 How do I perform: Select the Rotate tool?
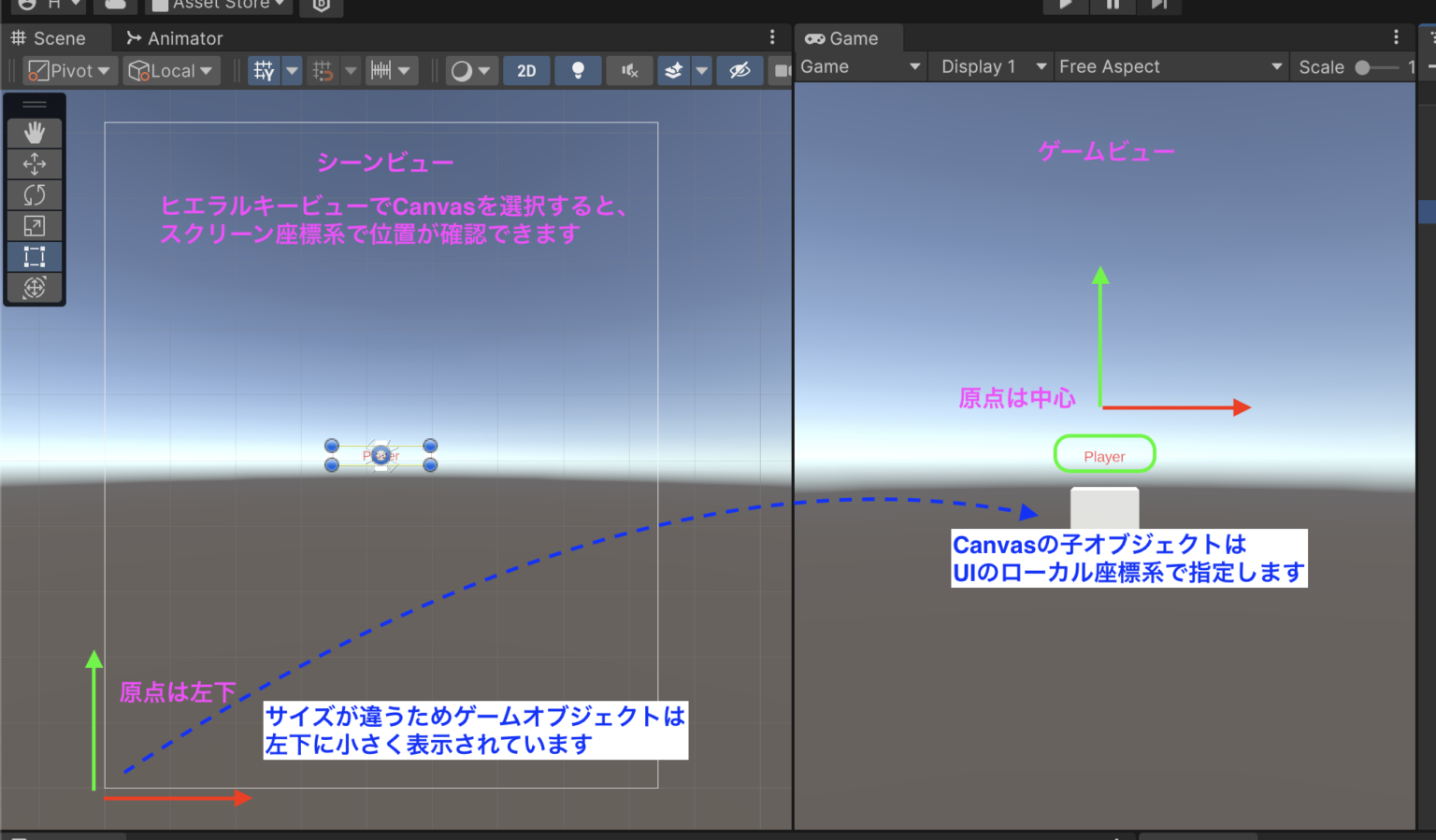[35, 194]
